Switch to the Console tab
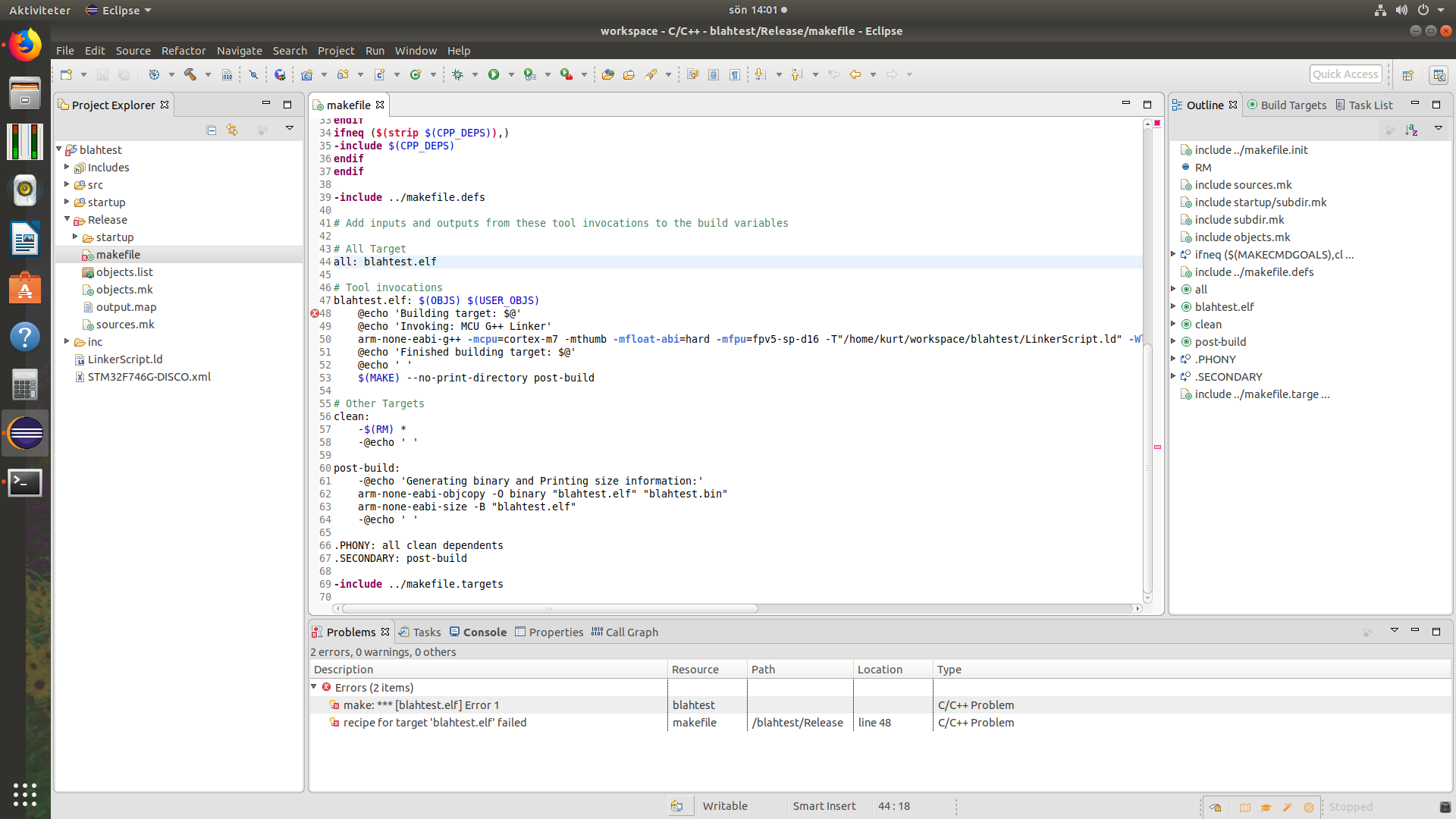The image size is (1456, 819). pyautogui.click(x=478, y=632)
